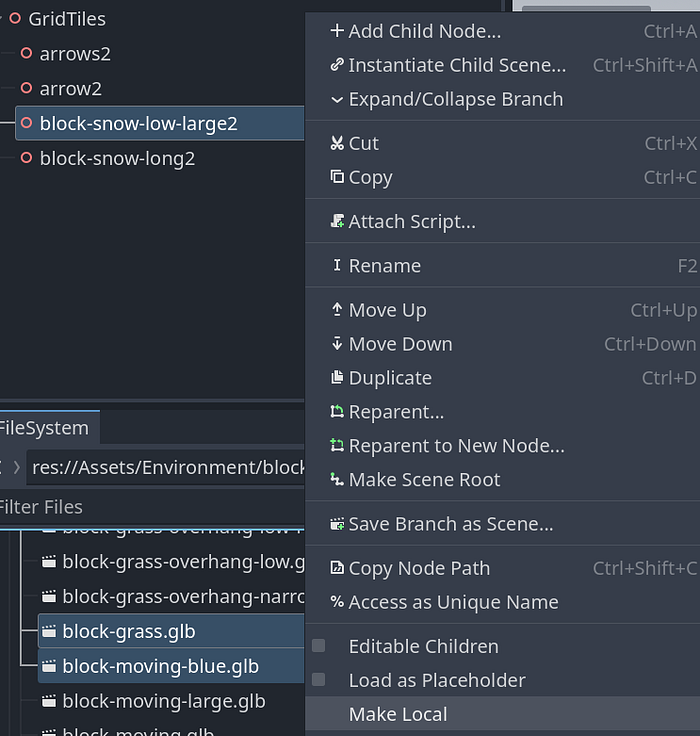700x736 pixels.
Task: Select Make Local in the context menu
Action: 397,714
